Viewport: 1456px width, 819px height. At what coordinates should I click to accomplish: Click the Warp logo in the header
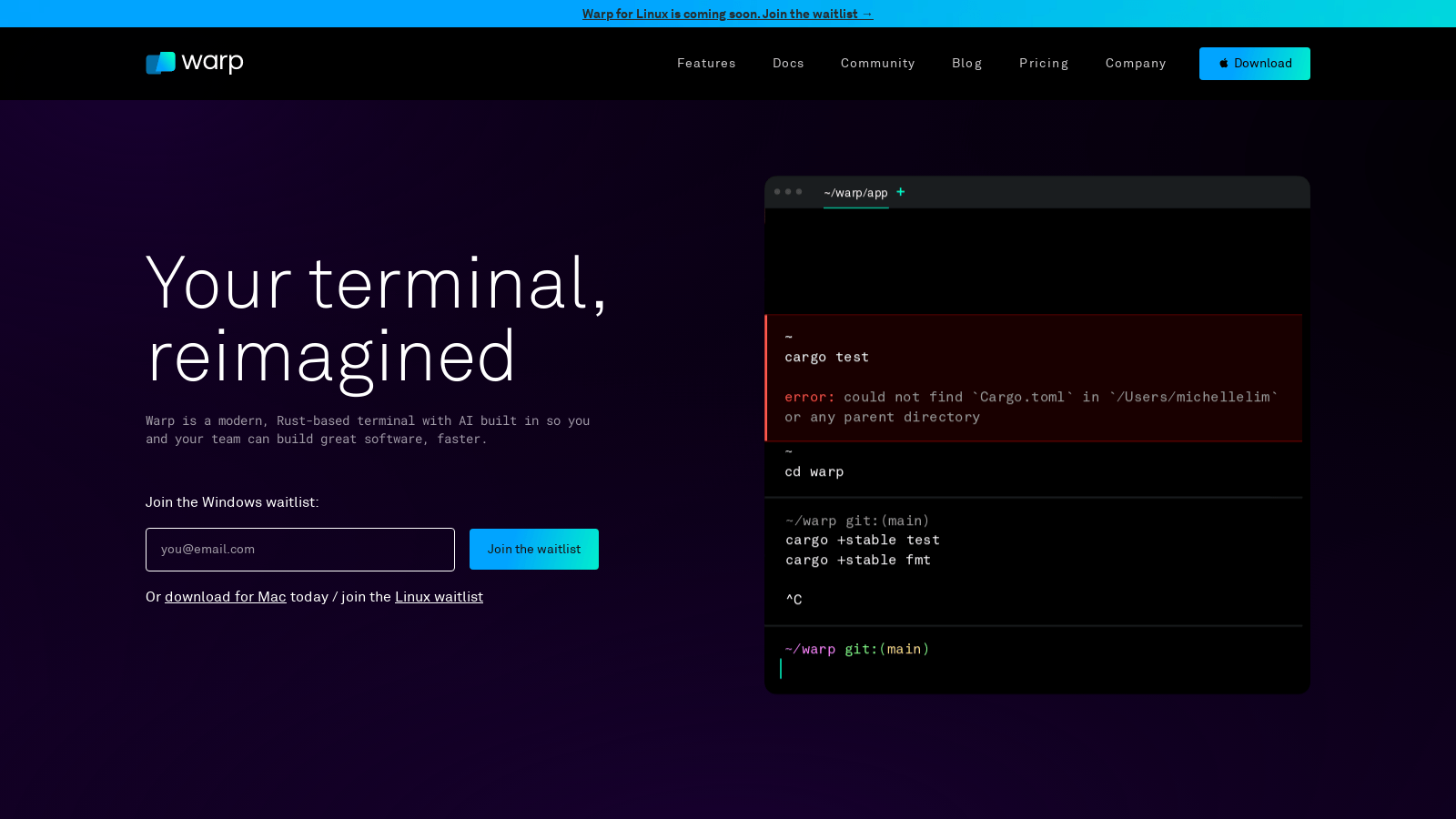pyautogui.click(x=195, y=63)
